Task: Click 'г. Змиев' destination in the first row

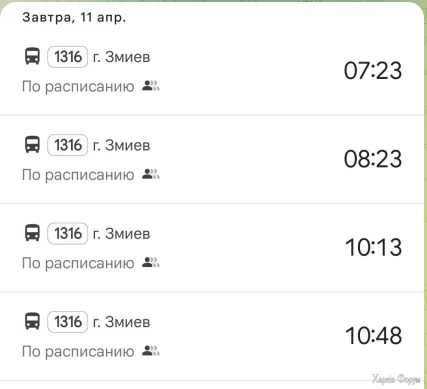Action: click(x=121, y=57)
